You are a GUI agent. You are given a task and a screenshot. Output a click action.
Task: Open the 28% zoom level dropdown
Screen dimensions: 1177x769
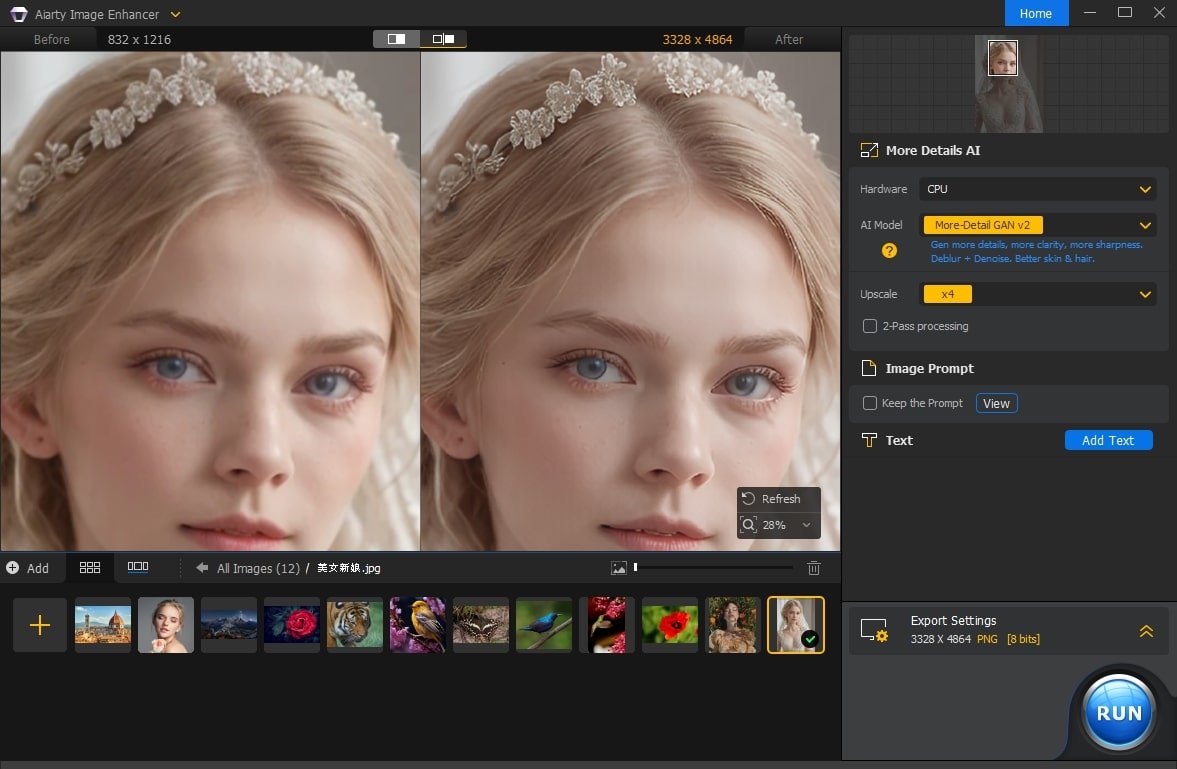coord(806,525)
